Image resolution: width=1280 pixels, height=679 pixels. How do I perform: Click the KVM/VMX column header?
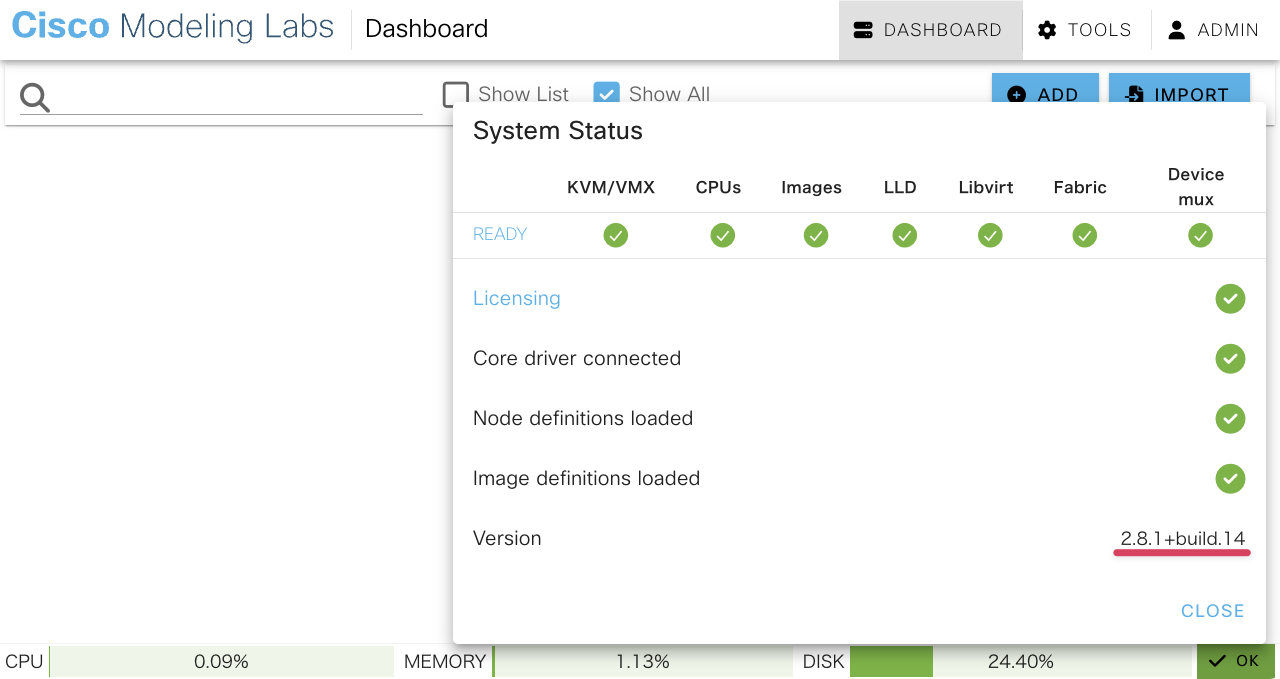[x=611, y=187]
